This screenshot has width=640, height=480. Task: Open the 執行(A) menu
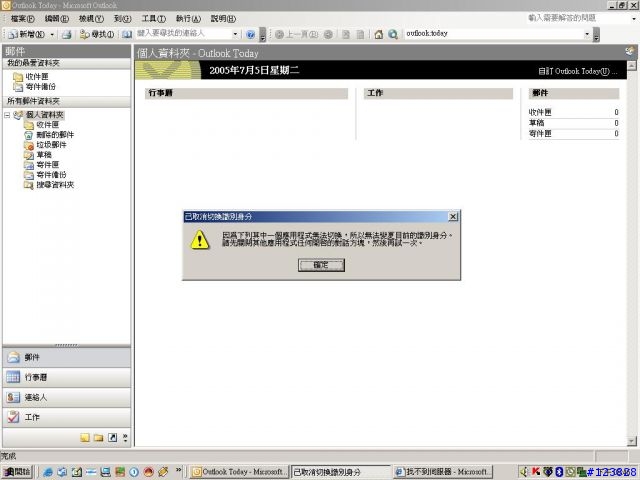point(188,19)
